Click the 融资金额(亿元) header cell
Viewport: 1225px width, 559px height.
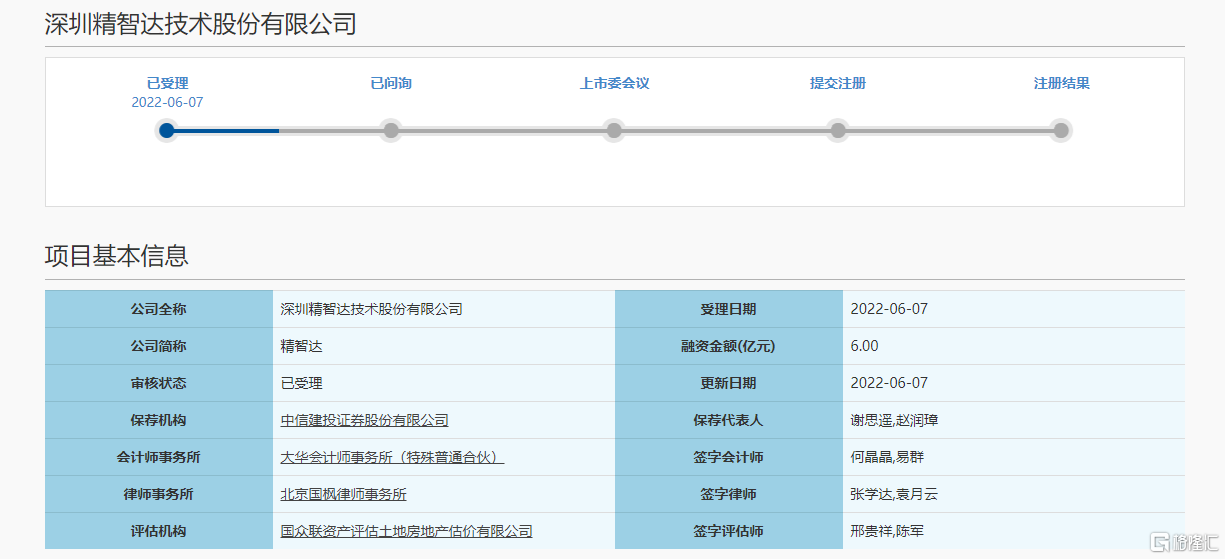tap(729, 347)
